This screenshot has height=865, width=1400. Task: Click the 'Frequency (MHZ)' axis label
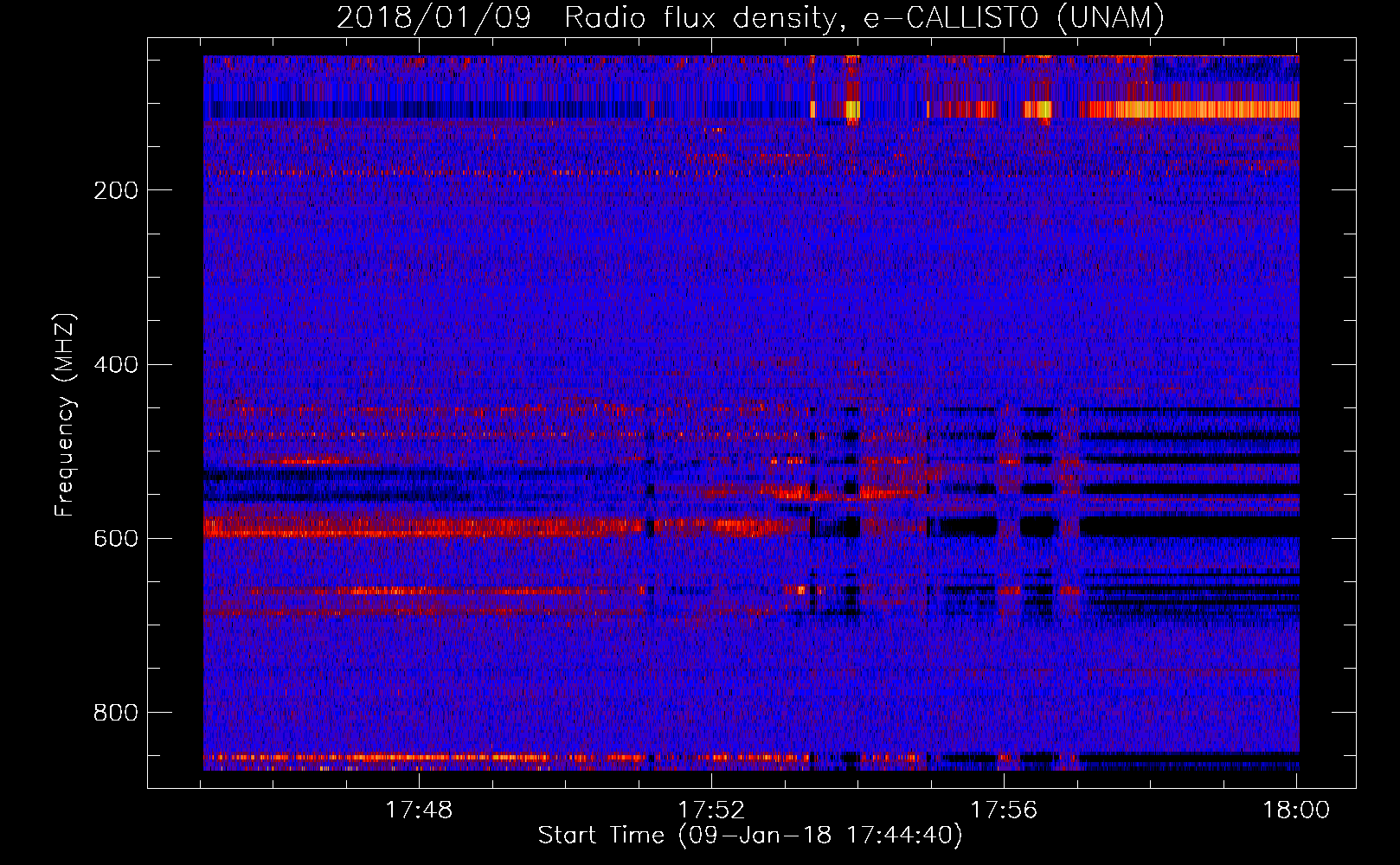[x=65, y=415]
